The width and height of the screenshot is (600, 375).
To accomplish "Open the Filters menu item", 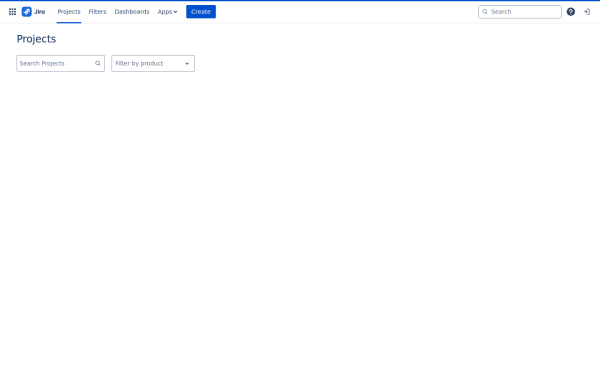I will click(x=97, y=12).
